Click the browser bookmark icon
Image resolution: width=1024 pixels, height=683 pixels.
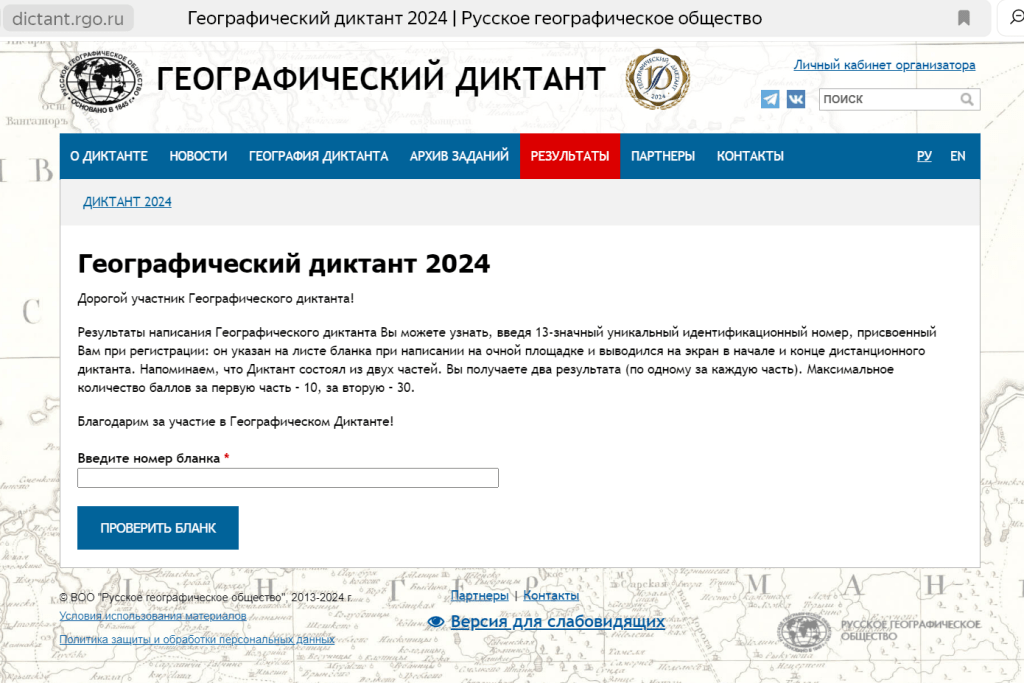[x=963, y=18]
